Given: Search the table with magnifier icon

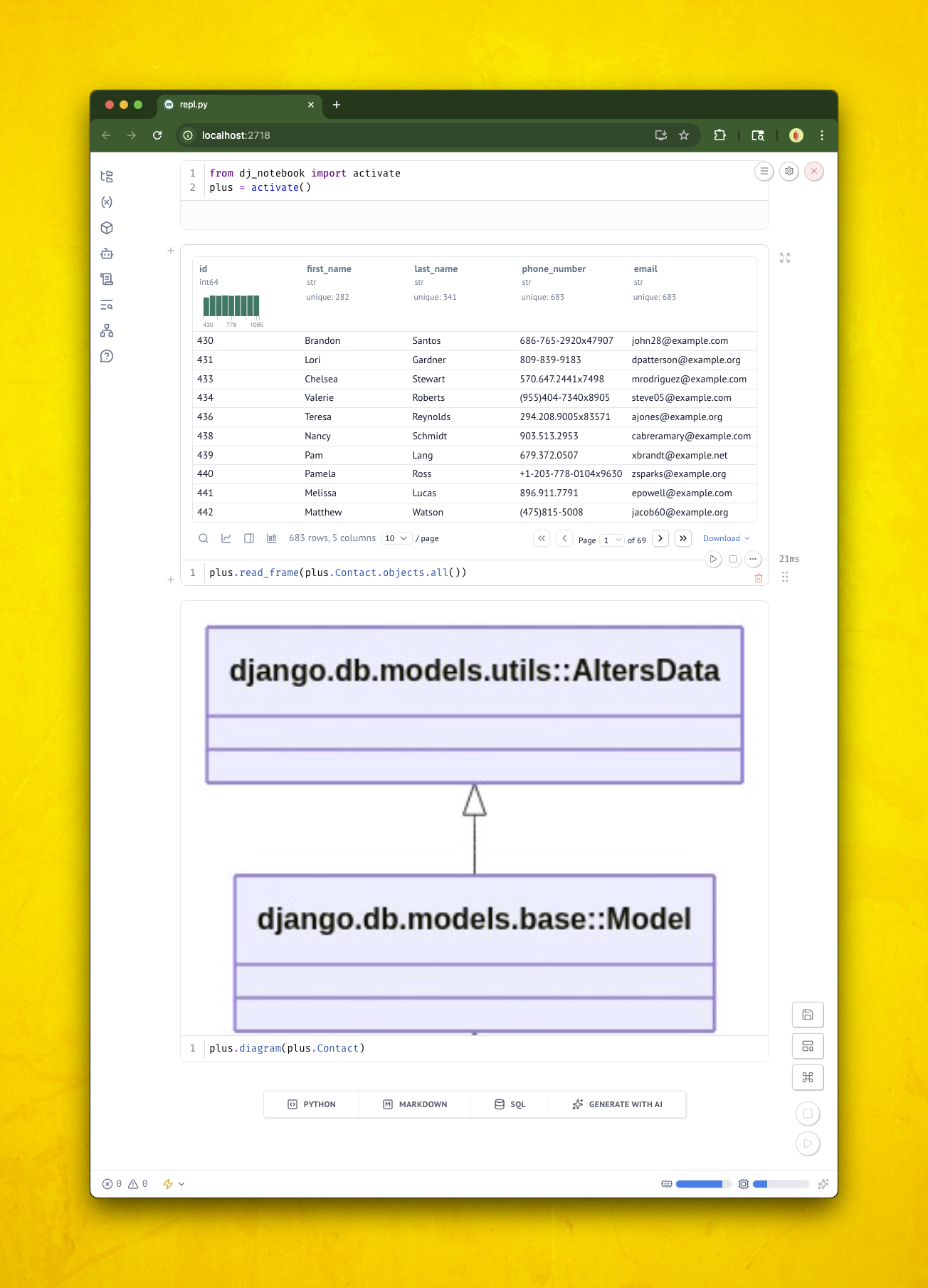Looking at the screenshot, I should point(204,538).
